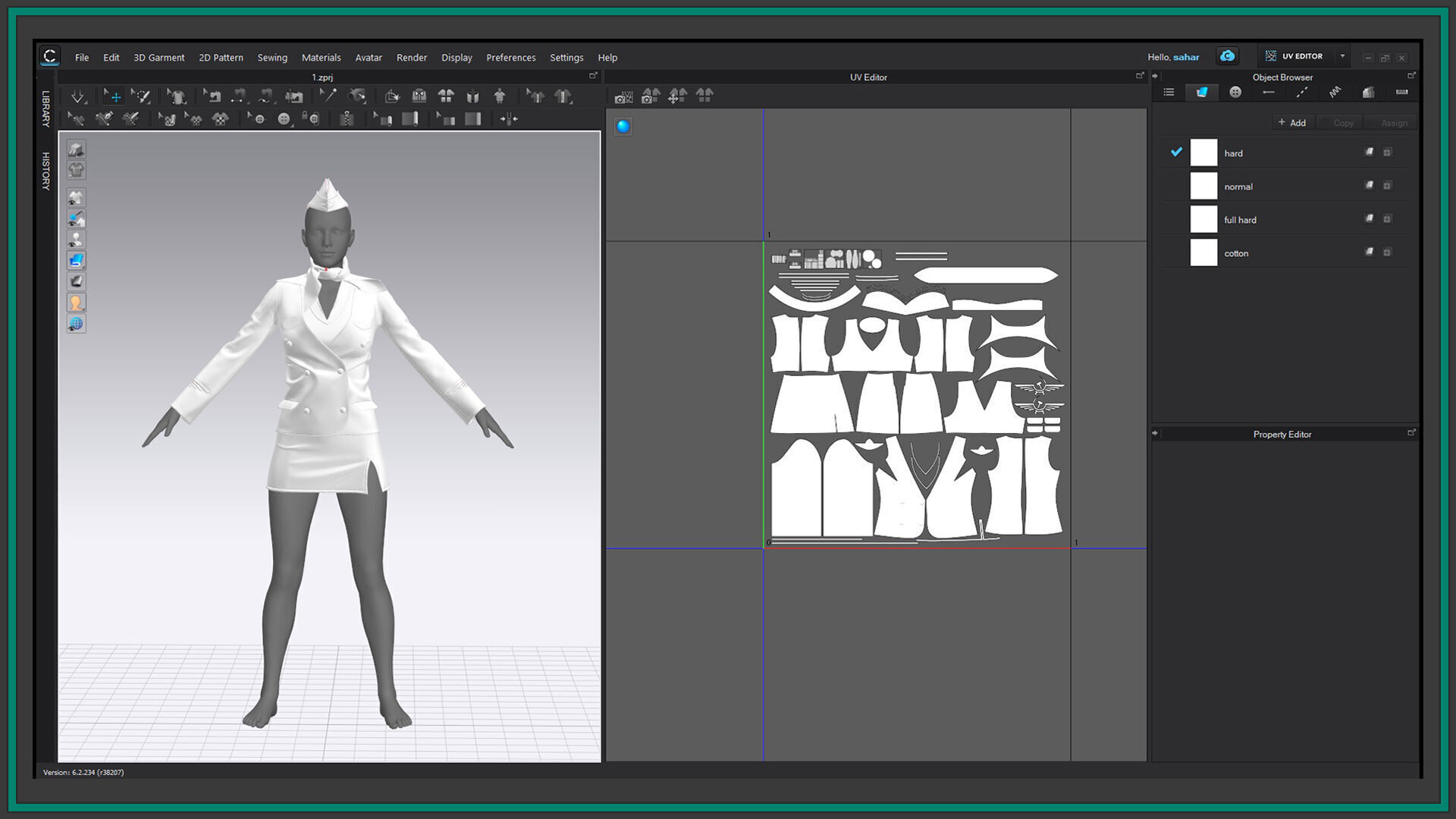
Task: Choose the Zipper tool icon
Action: click(347, 119)
